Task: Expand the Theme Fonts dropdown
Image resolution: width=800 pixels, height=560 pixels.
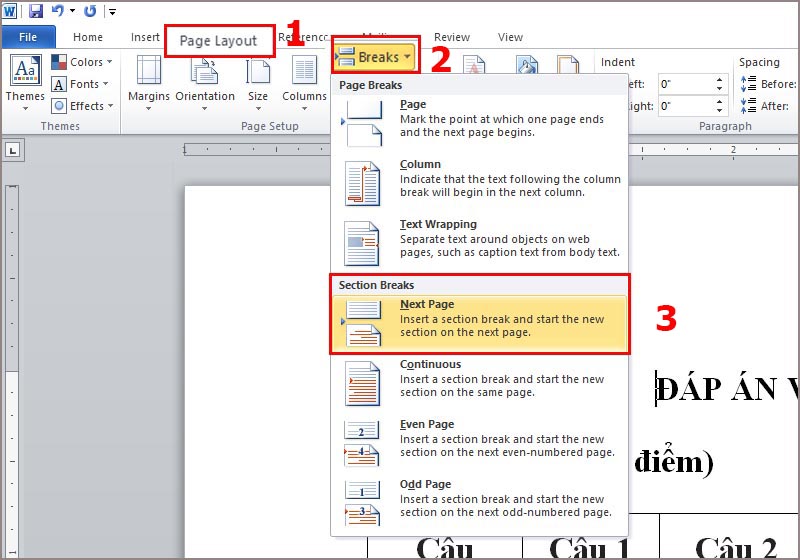Action: [x=80, y=84]
